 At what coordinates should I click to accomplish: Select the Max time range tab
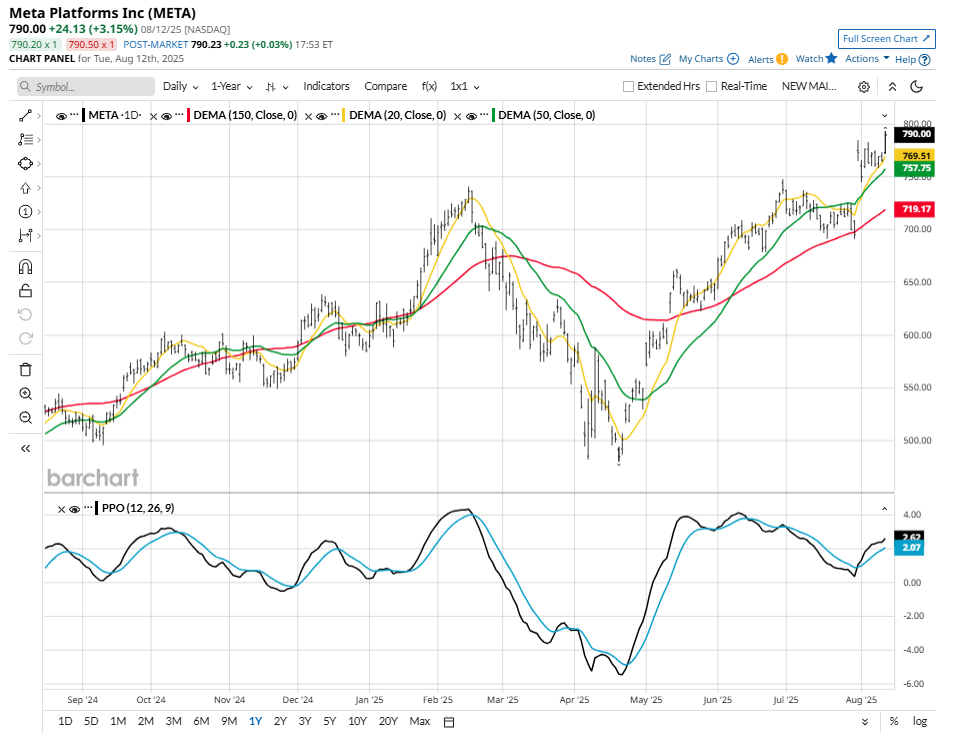point(420,722)
